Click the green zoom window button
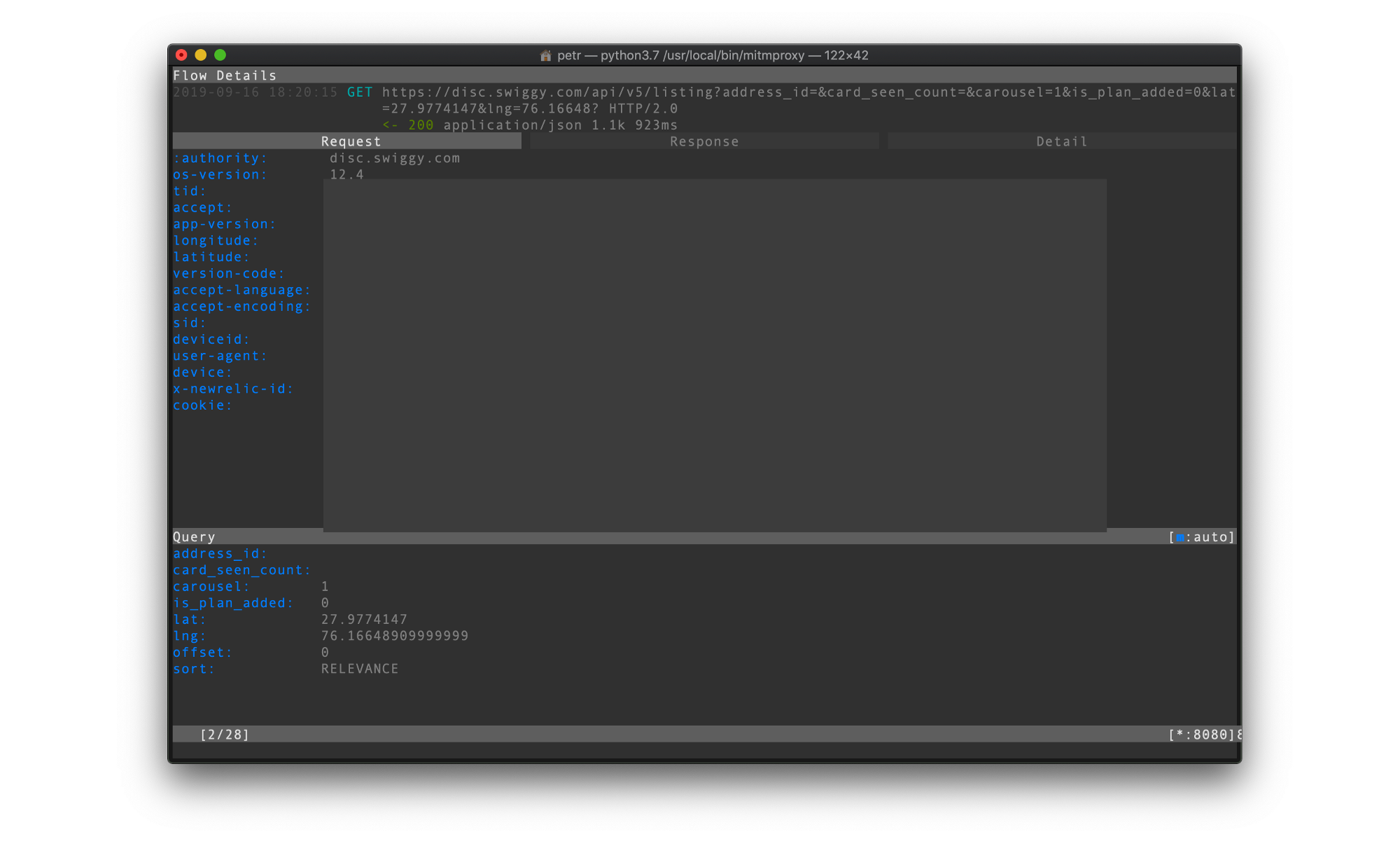This screenshot has width=1400, height=867. coord(220,55)
